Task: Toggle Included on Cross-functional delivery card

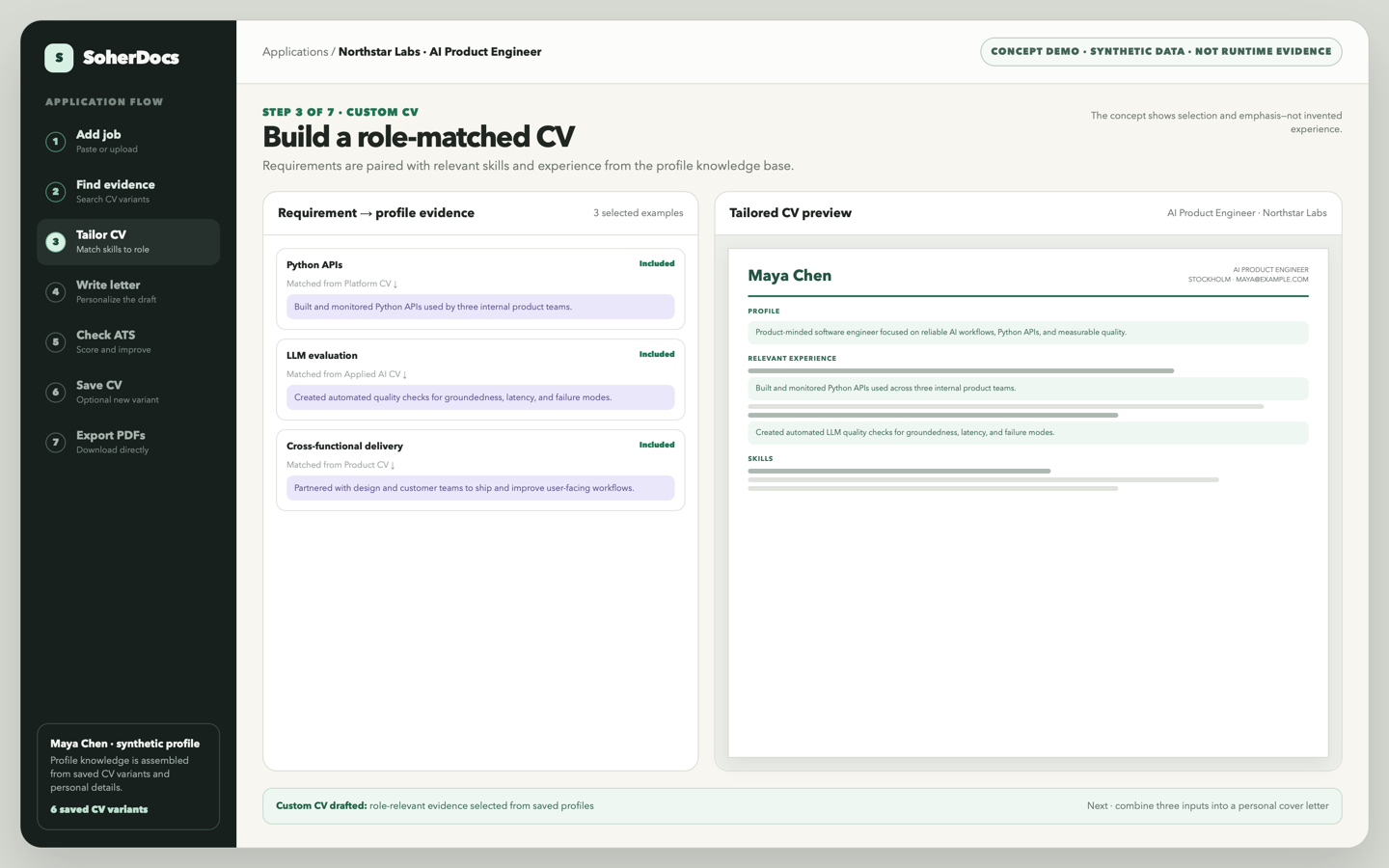Action: [x=657, y=445]
